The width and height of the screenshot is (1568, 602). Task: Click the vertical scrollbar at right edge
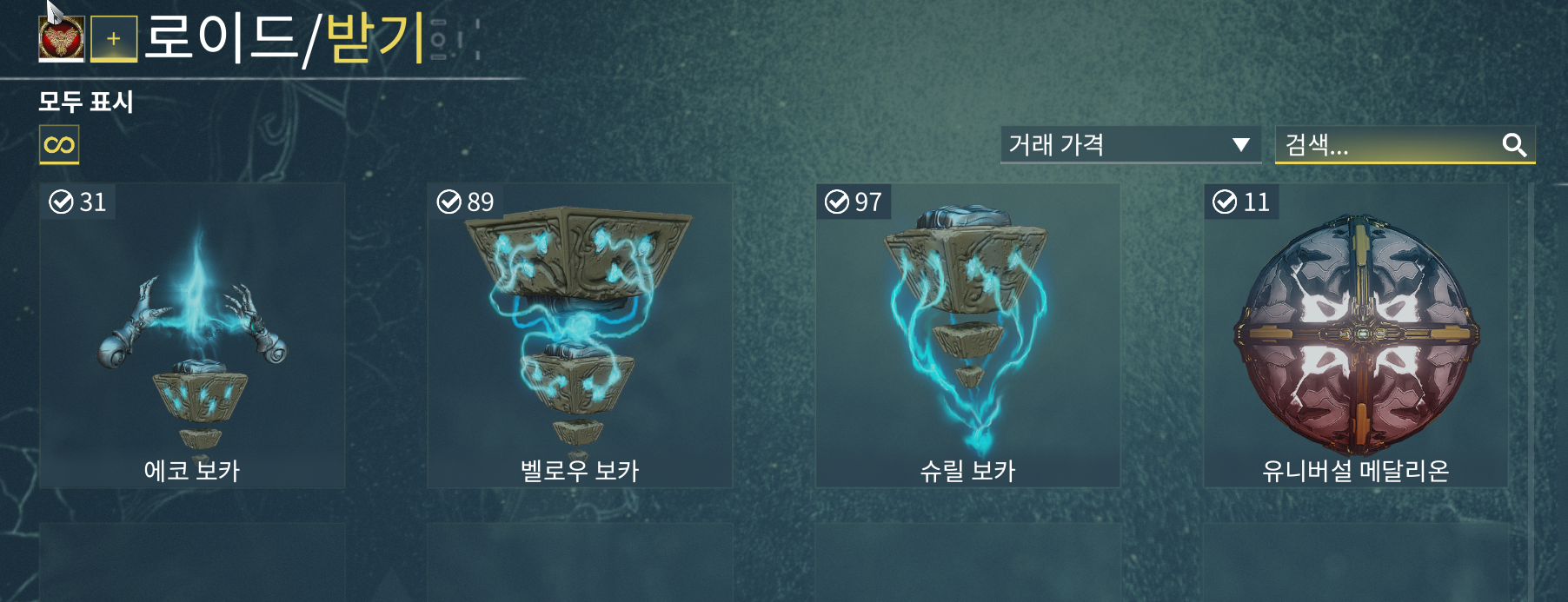pos(1531,391)
